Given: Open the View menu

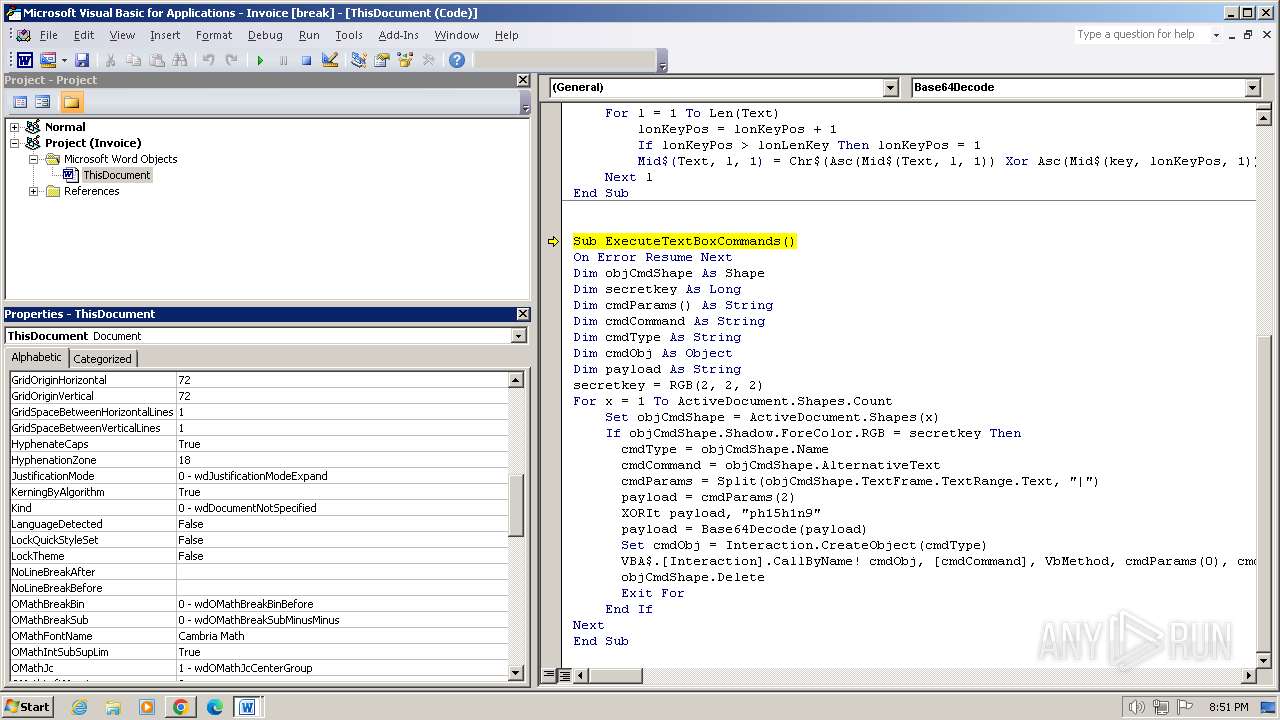Looking at the screenshot, I should (x=122, y=35).
